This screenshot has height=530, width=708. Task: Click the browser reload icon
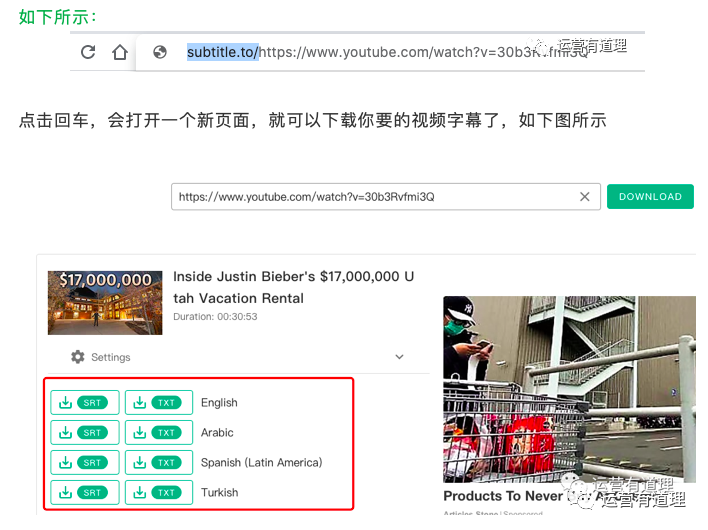(89, 52)
